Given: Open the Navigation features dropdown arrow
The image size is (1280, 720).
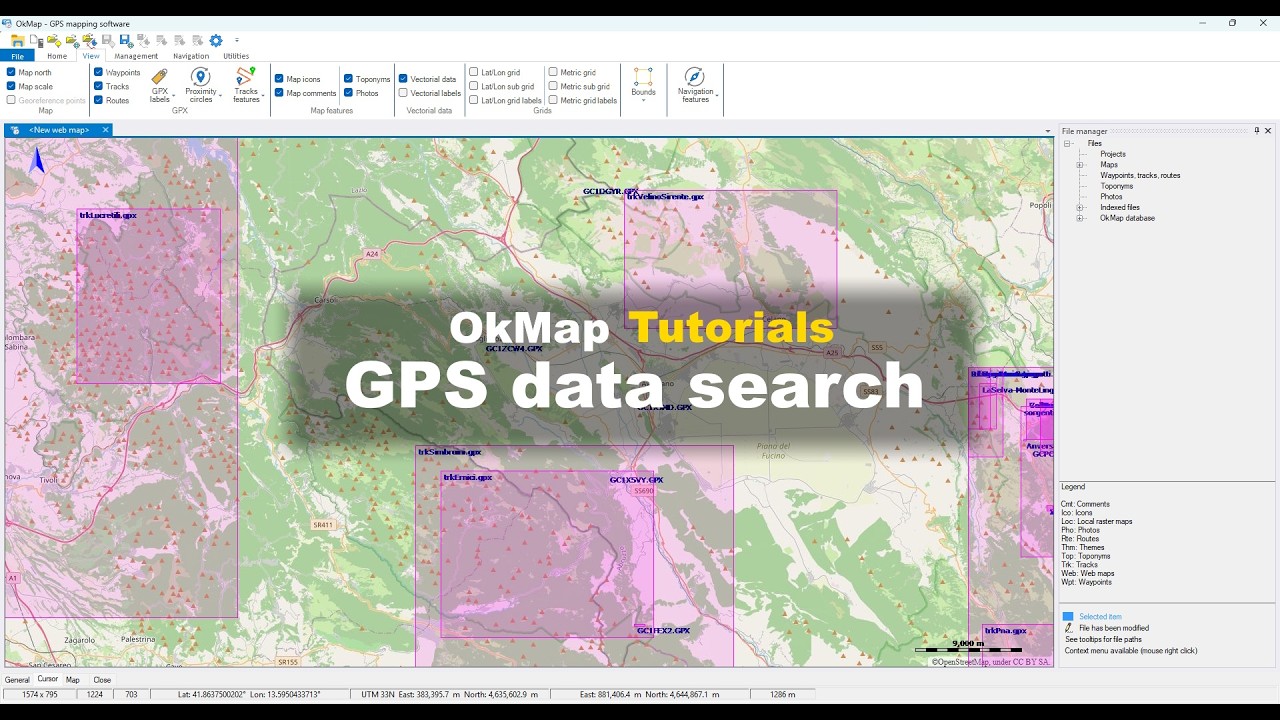Looking at the screenshot, I should [717, 97].
